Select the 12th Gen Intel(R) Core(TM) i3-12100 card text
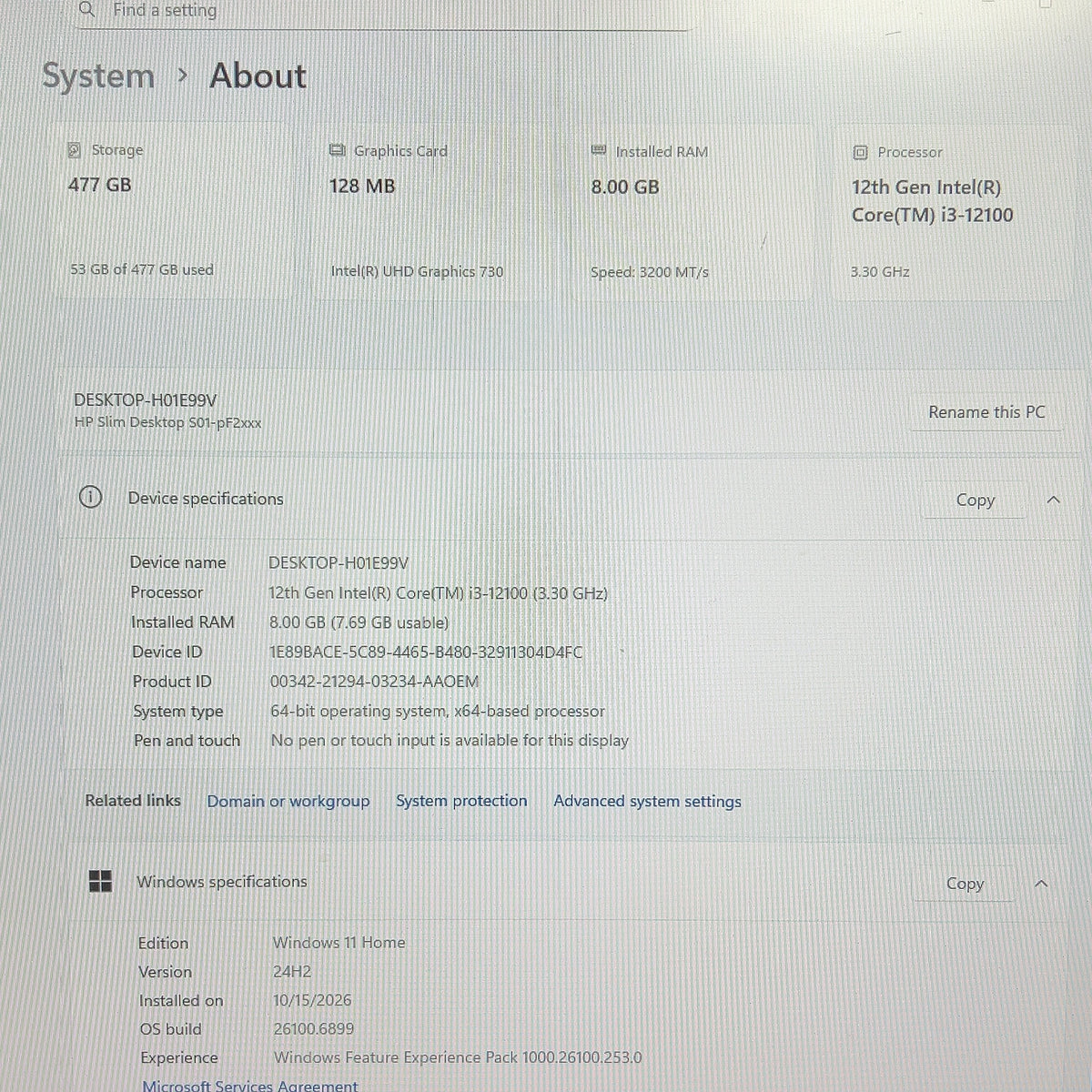The width and height of the screenshot is (1092, 1092). click(933, 201)
